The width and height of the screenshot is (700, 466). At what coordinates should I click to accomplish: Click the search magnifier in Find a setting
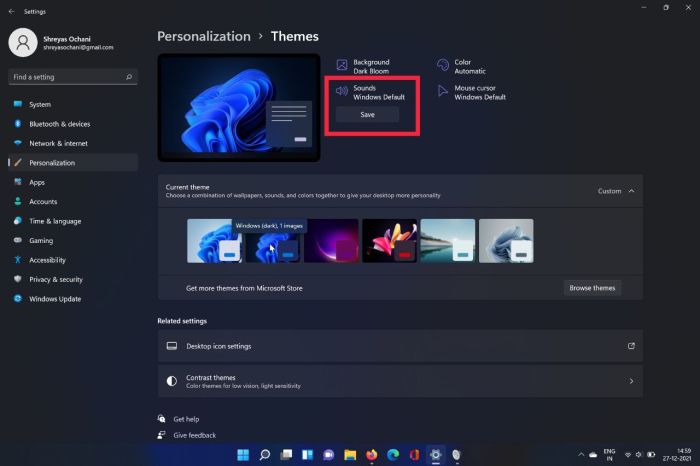pyautogui.click(x=129, y=77)
